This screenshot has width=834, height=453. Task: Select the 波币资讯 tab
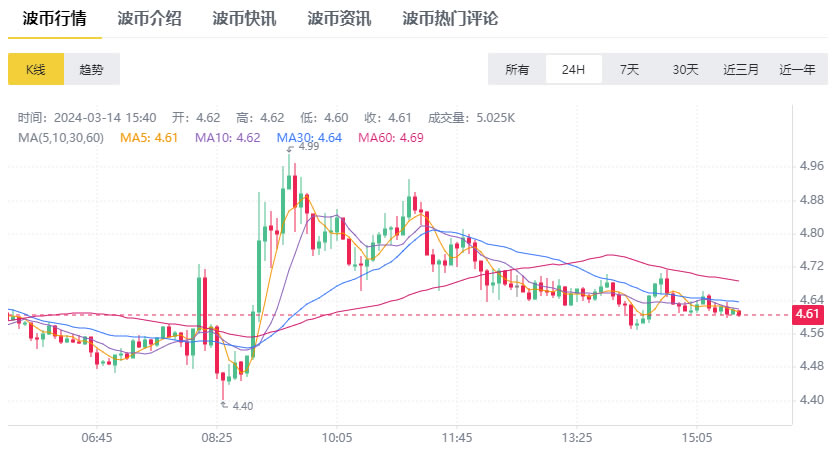tap(339, 19)
